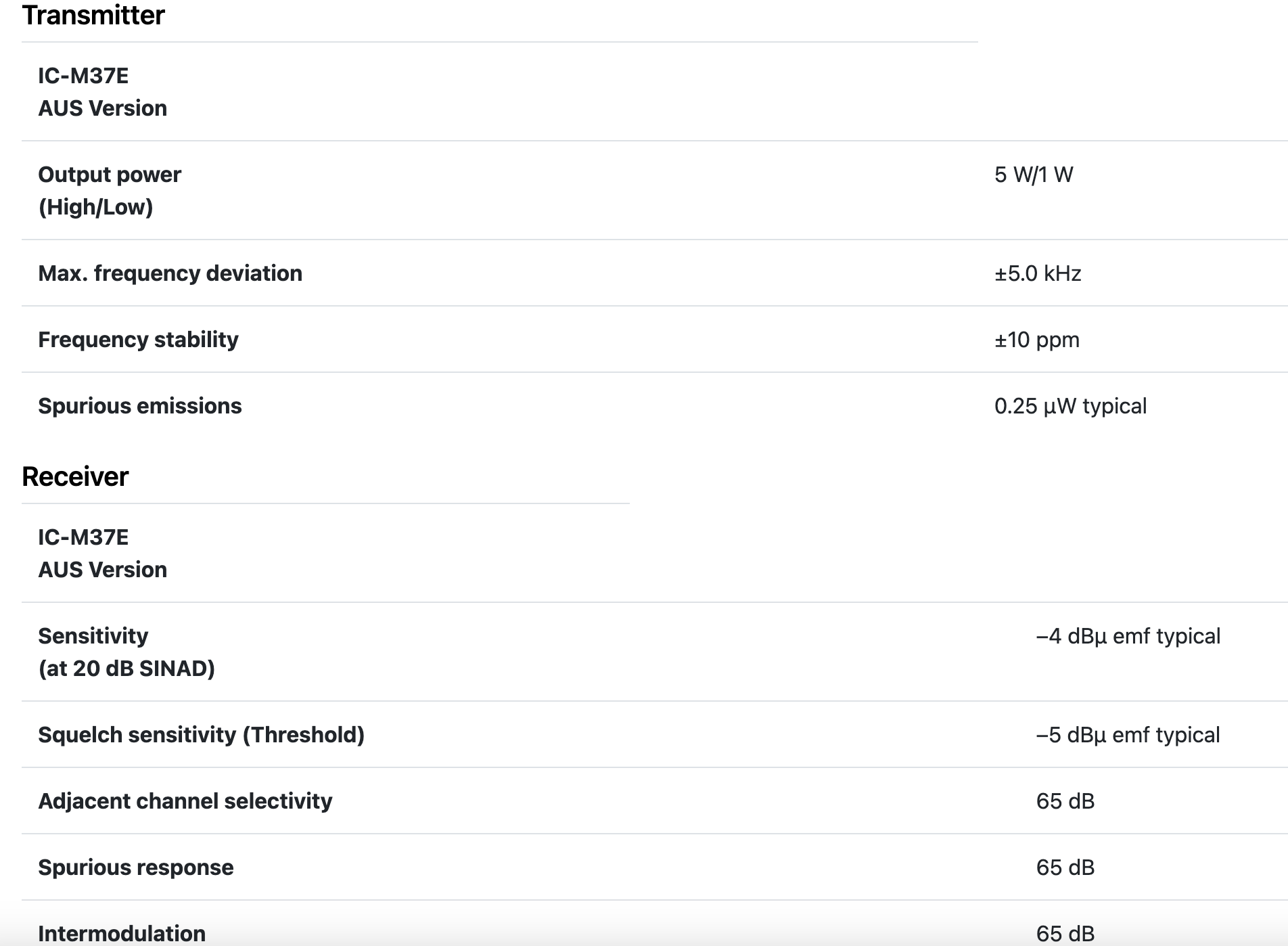1288x946 pixels.
Task: Select the ±10 ppm value
Action: click(x=1037, y=340)
